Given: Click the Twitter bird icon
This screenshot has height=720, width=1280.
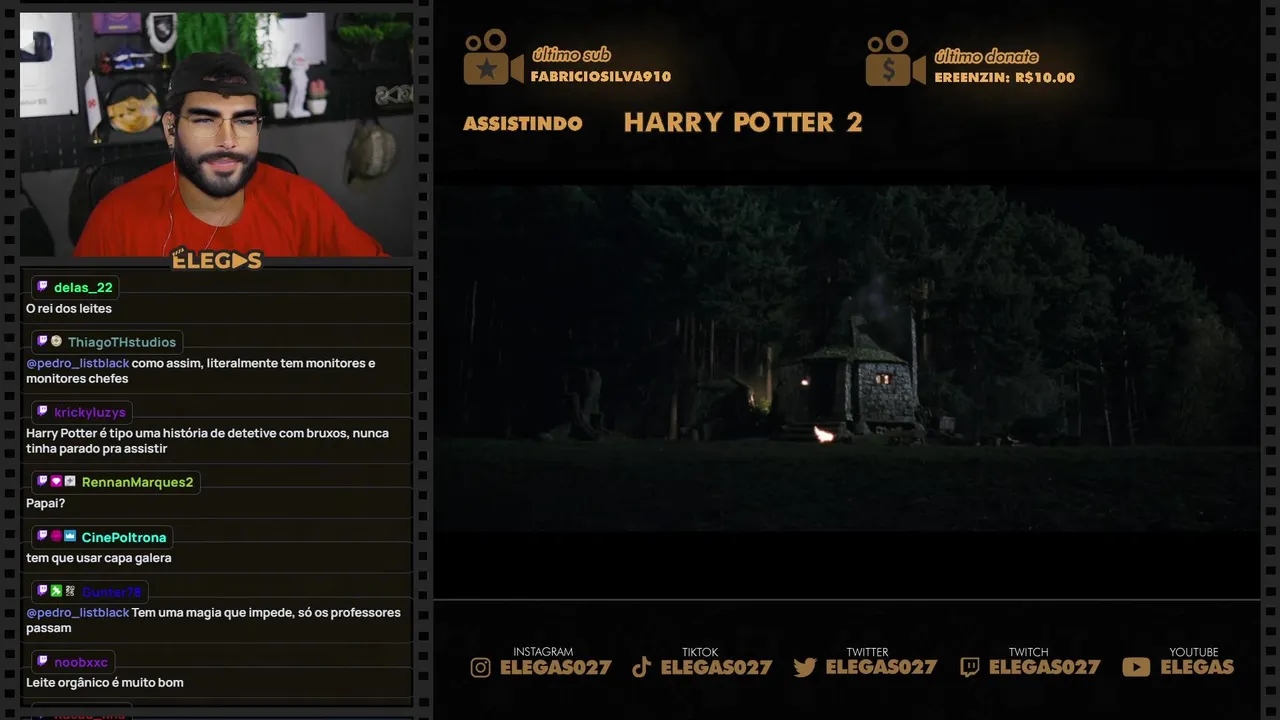Looking at the screenshot, I should coord(805,667).
